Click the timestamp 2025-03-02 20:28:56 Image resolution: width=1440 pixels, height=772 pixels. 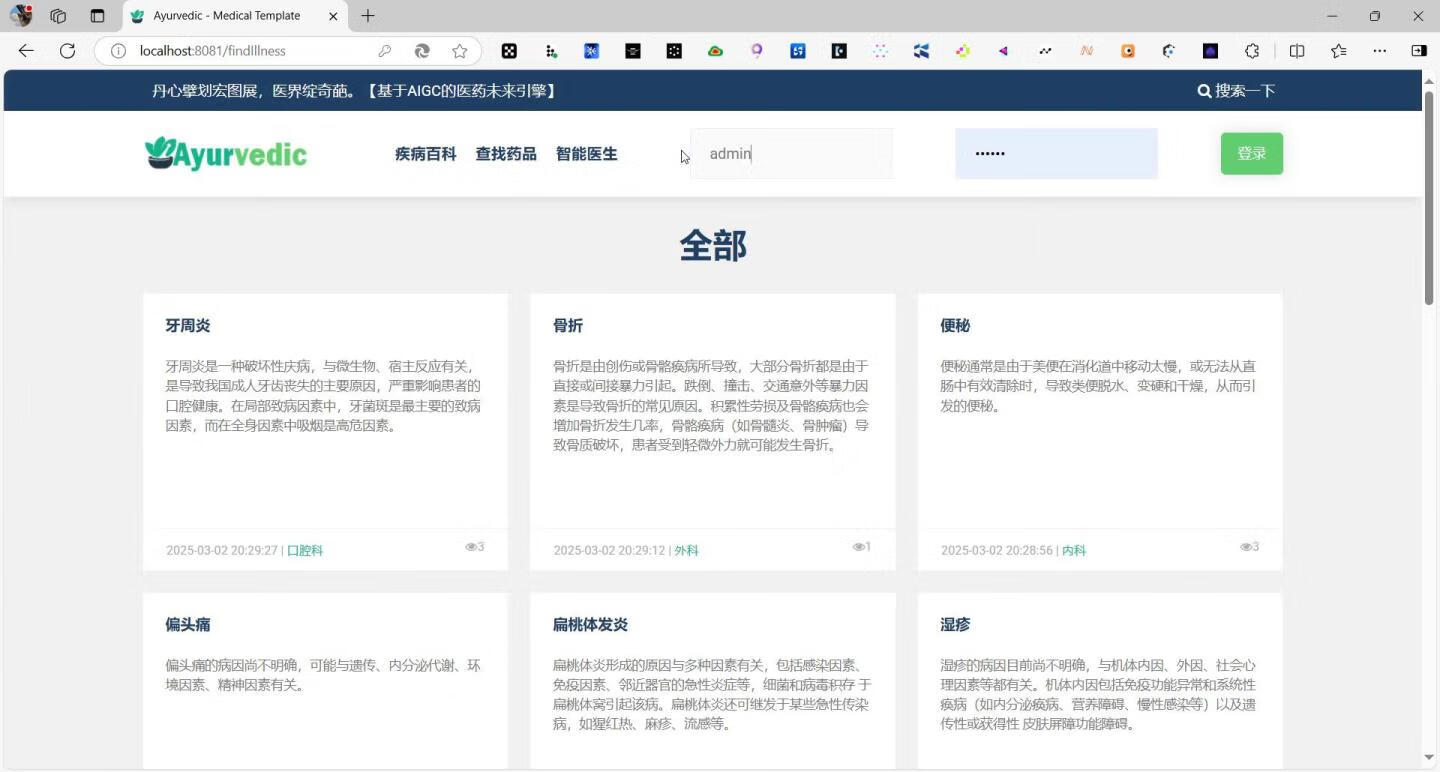coord(997,551)
